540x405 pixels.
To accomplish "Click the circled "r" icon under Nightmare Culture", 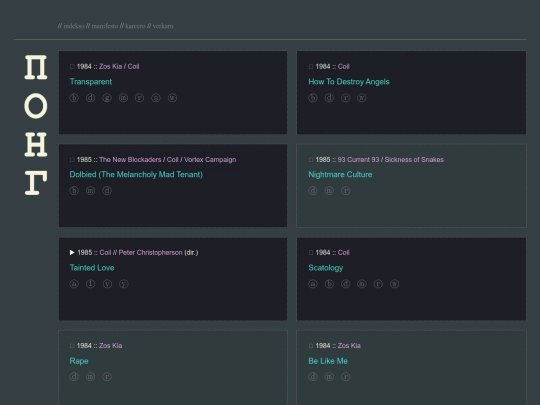I will tap(345, 191).
